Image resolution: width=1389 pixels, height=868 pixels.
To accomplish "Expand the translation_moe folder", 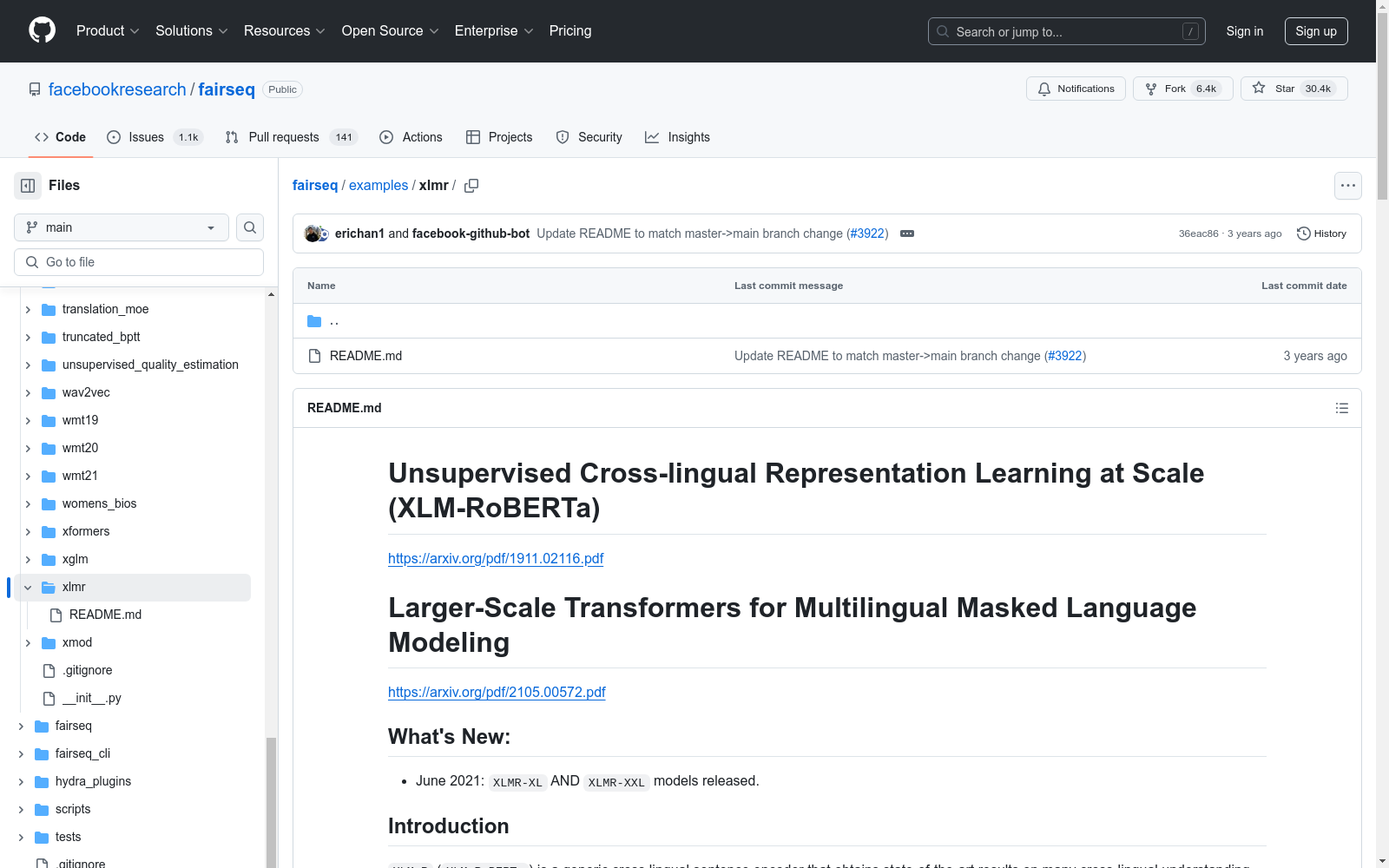I will [x=105, y=309].
